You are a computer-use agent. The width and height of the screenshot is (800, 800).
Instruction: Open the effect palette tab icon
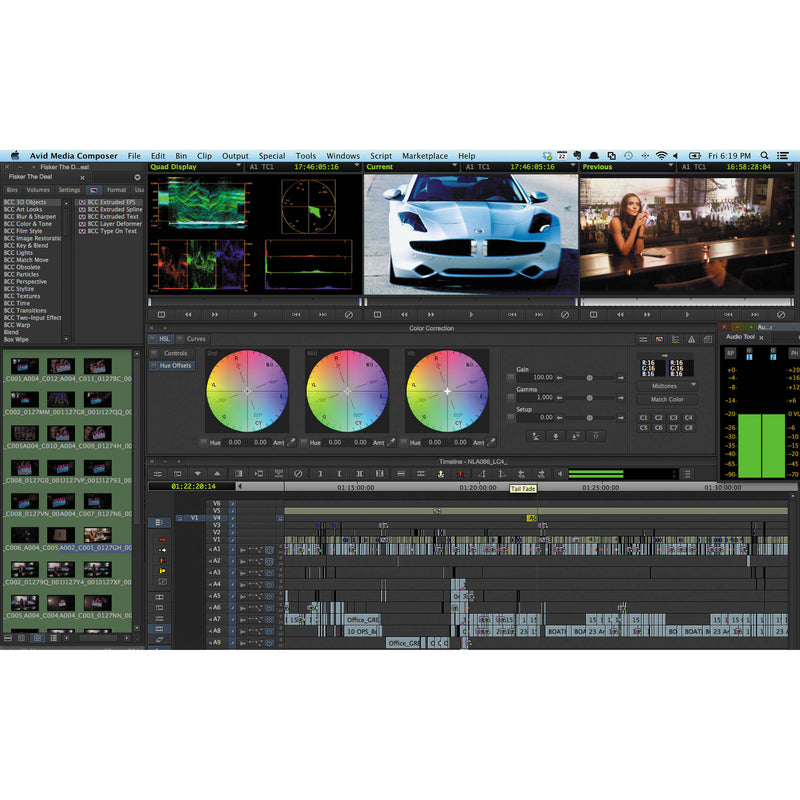point(93,190)
